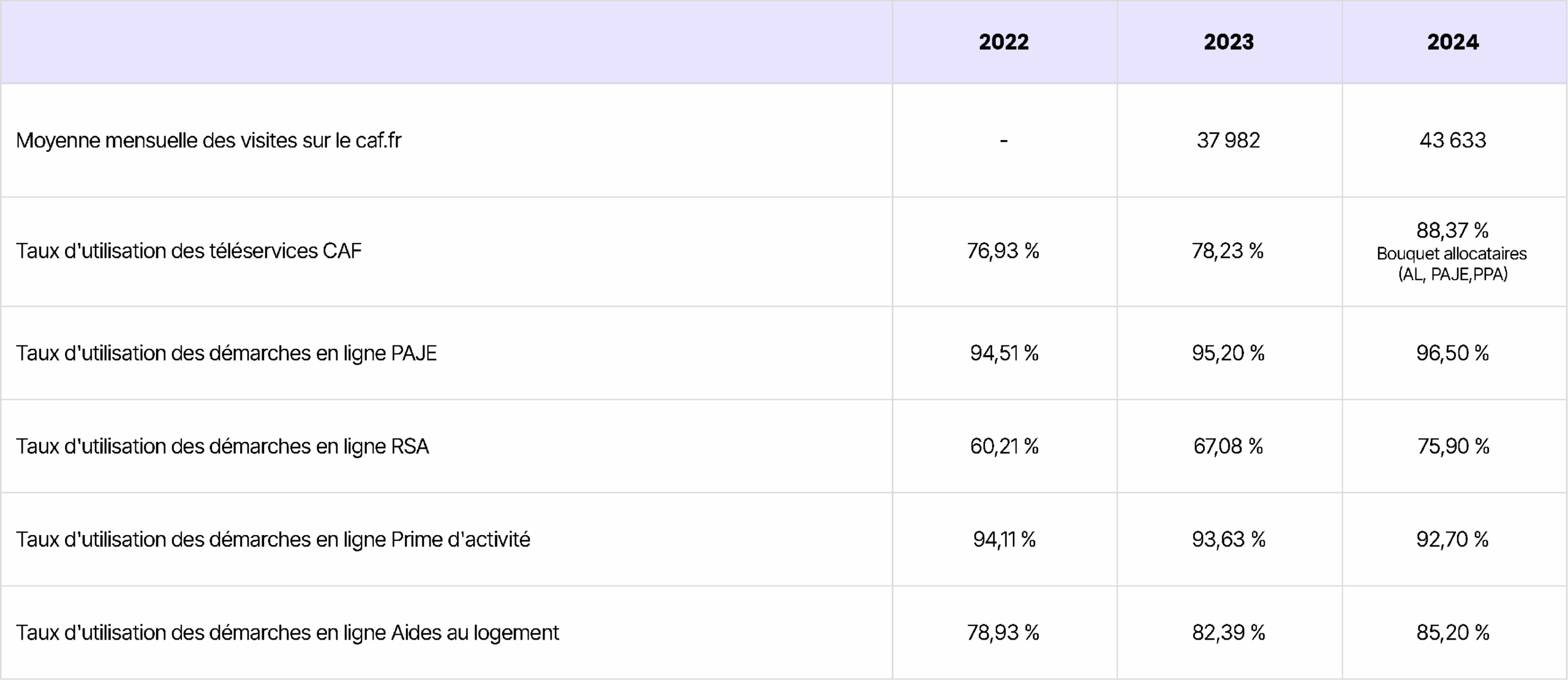Click the 2024 column header
1568x680 pixels.
tap(1453, 42)
